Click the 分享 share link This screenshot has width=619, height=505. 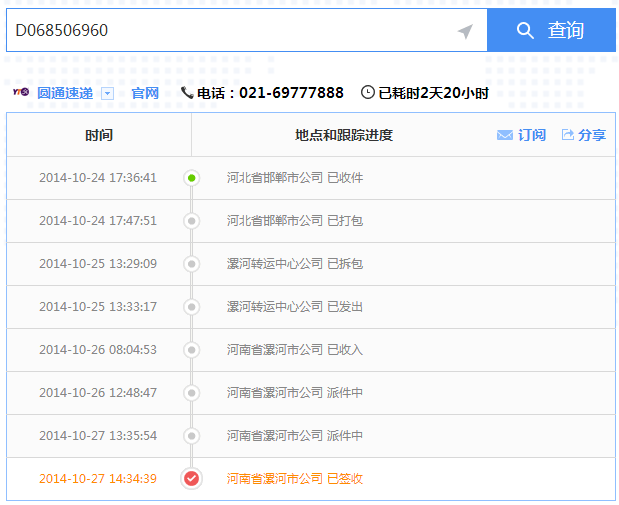(x=592, y=135)
